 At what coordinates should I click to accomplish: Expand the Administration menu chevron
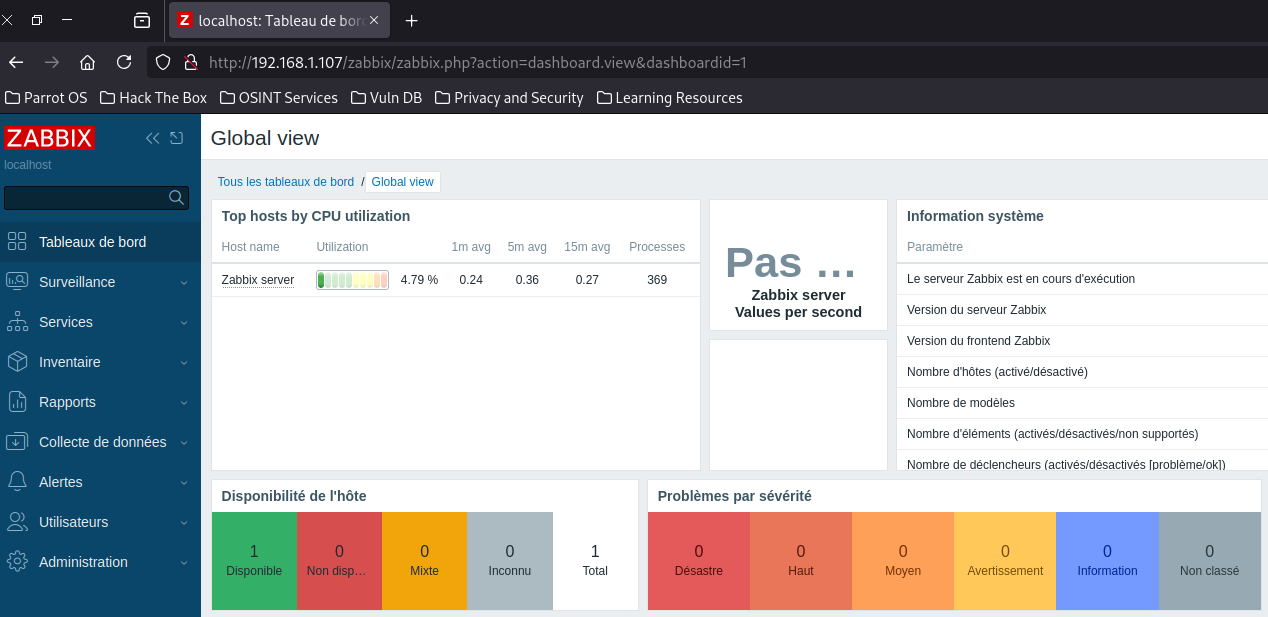pos(184,563)
